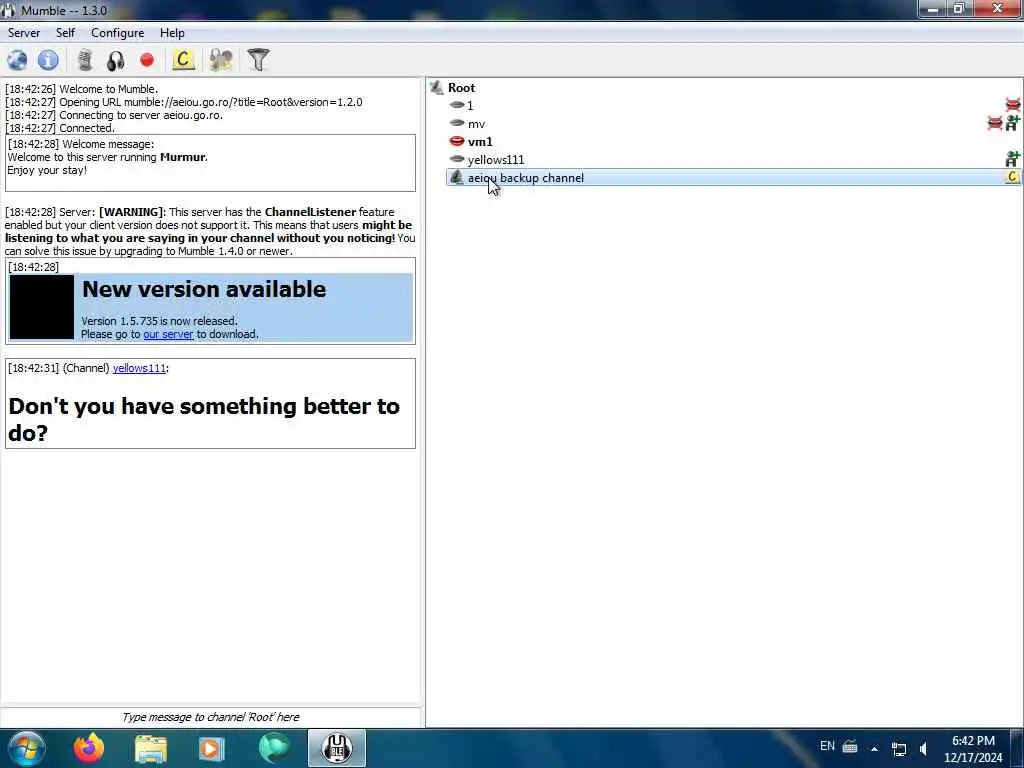Click the bold 'Murmur' word in welcome message

coord(182,157)
